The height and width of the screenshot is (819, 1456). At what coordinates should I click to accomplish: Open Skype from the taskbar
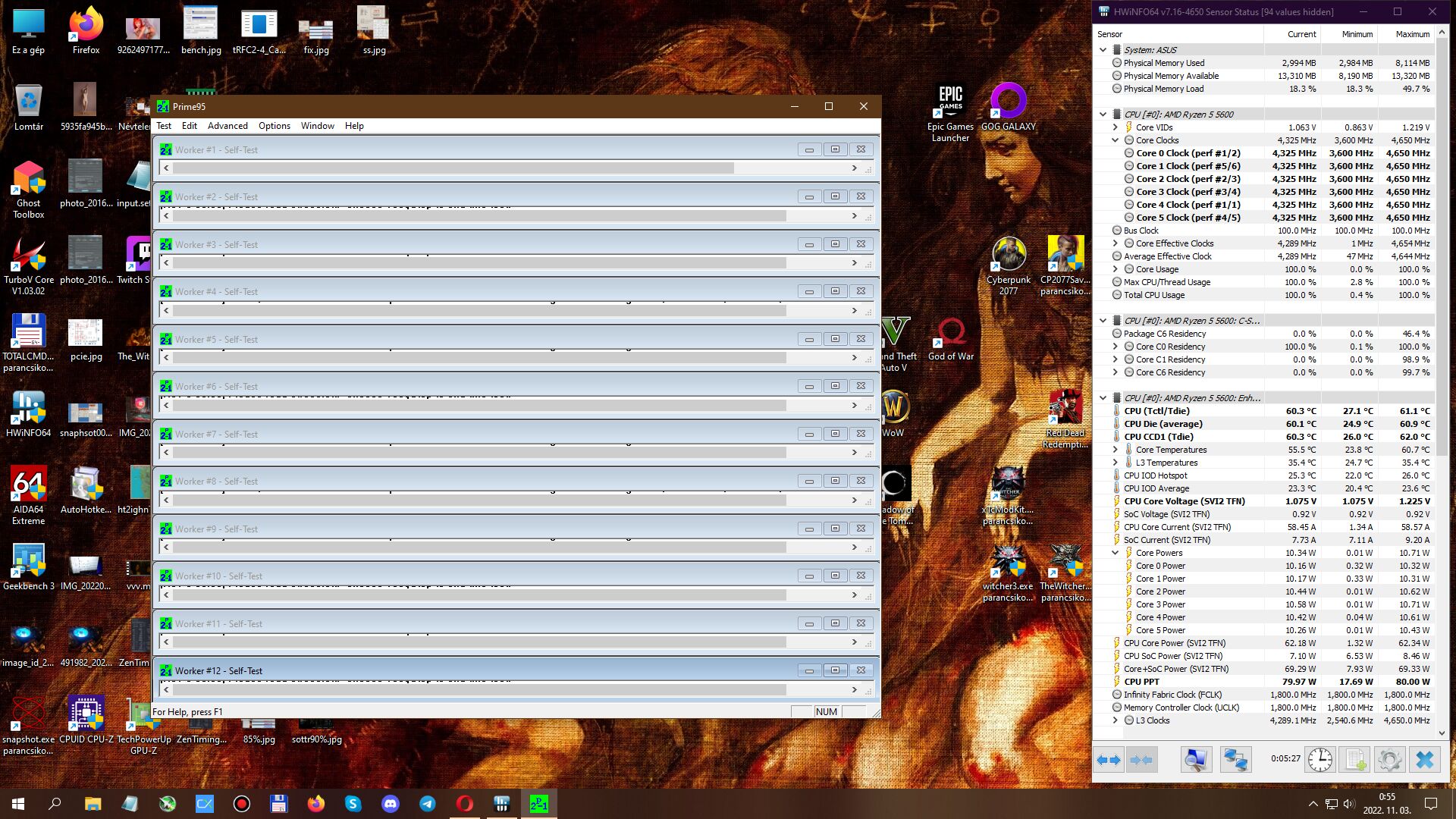coord(353,804)
